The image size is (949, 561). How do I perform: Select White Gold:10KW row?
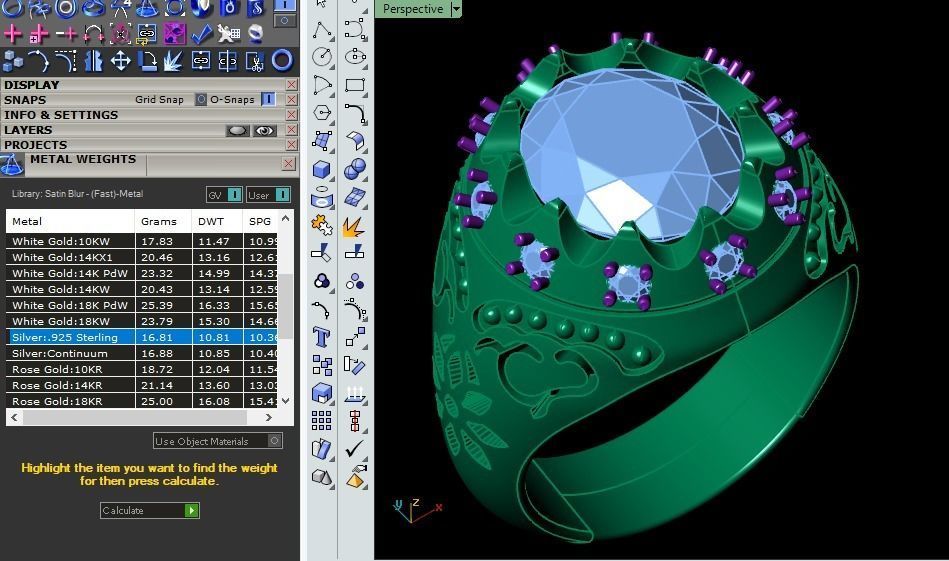pos(142,241)
